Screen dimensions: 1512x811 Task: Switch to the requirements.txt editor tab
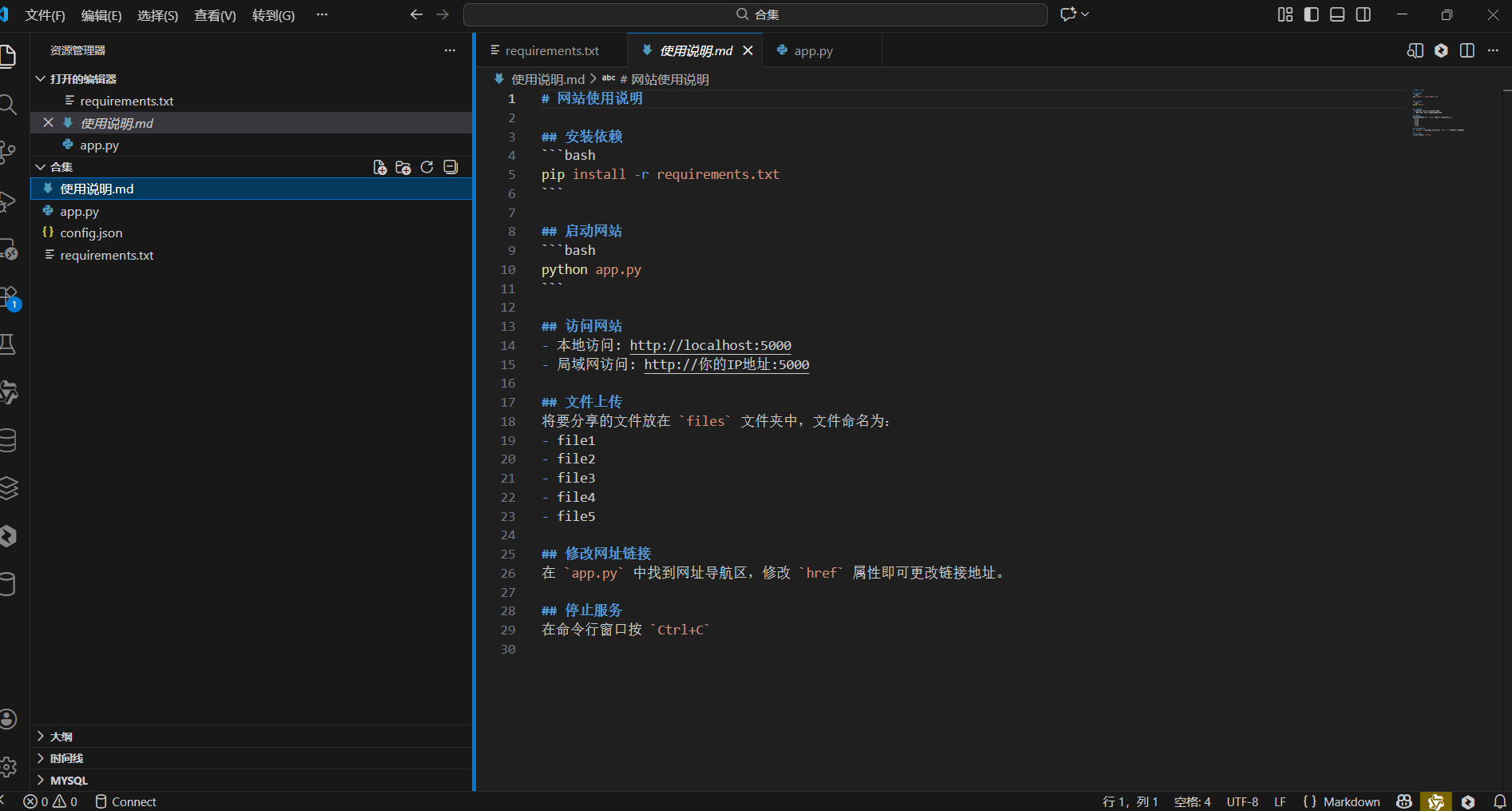coord(552,50)
